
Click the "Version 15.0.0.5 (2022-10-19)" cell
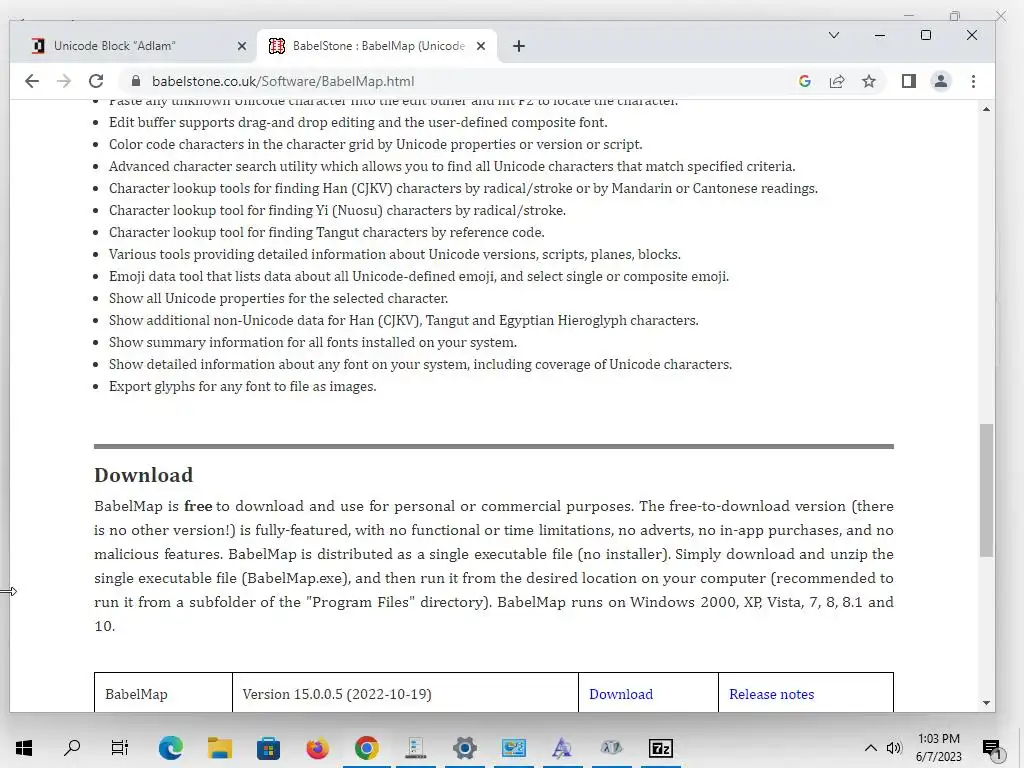click(x=405, y=693)
